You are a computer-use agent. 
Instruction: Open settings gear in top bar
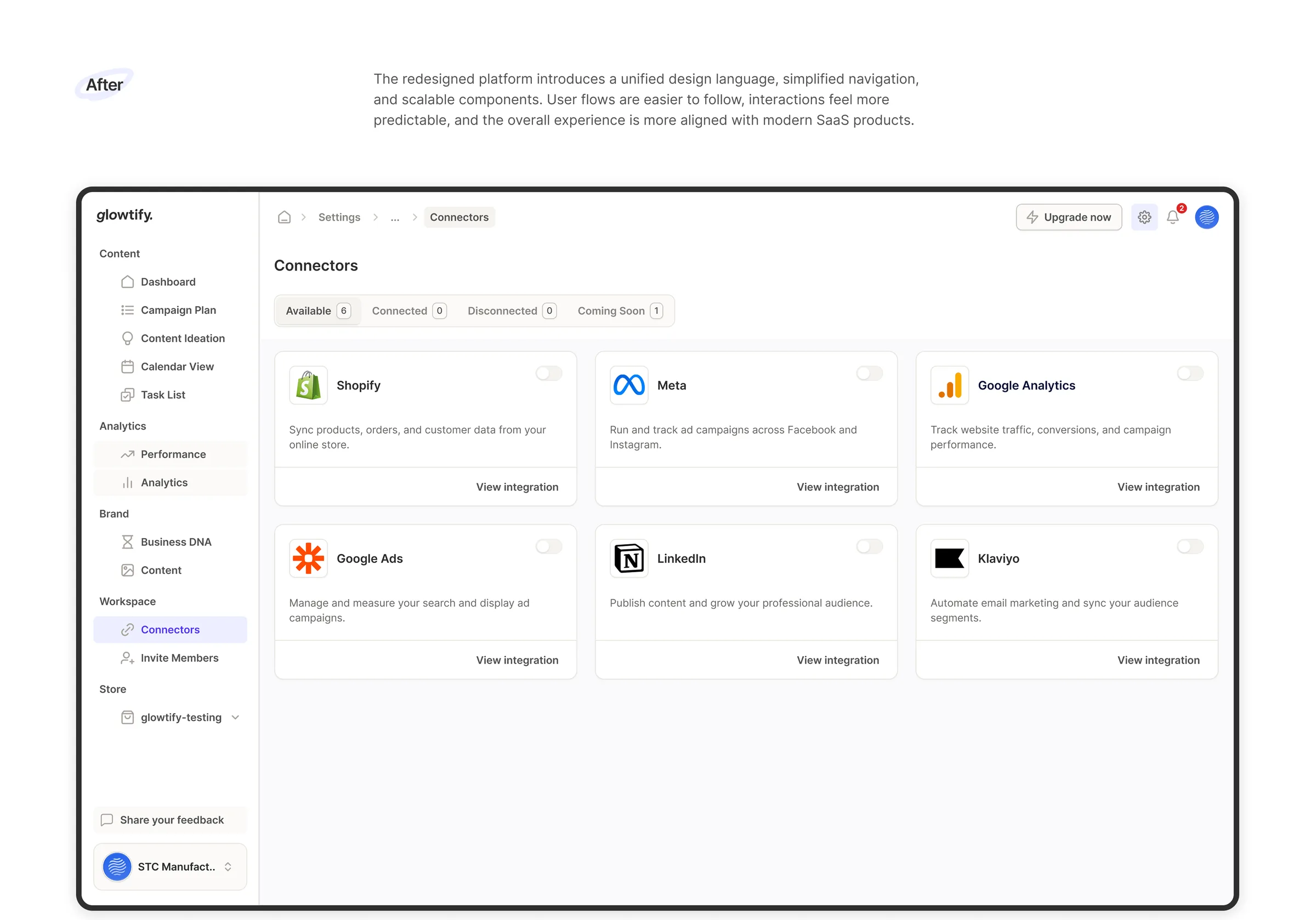[x=1144, y=217]
